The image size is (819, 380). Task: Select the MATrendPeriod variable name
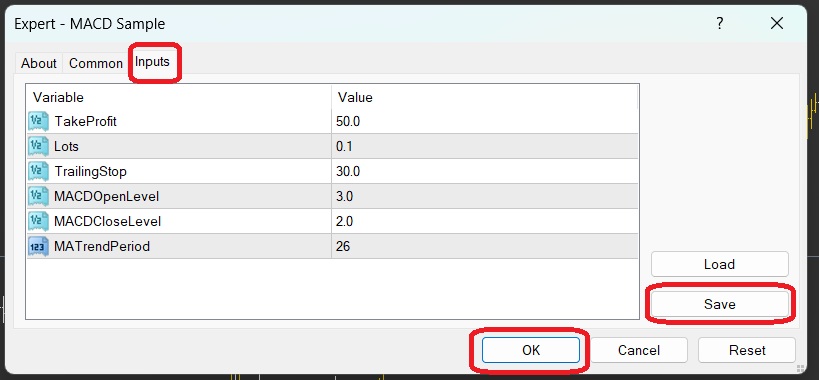(102, 246)
